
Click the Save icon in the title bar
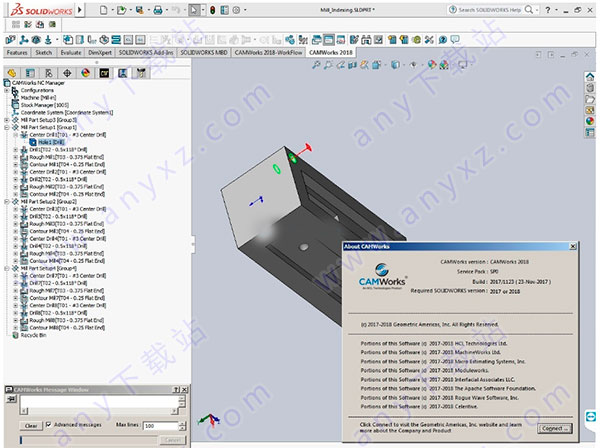click(x=140, y=10)
